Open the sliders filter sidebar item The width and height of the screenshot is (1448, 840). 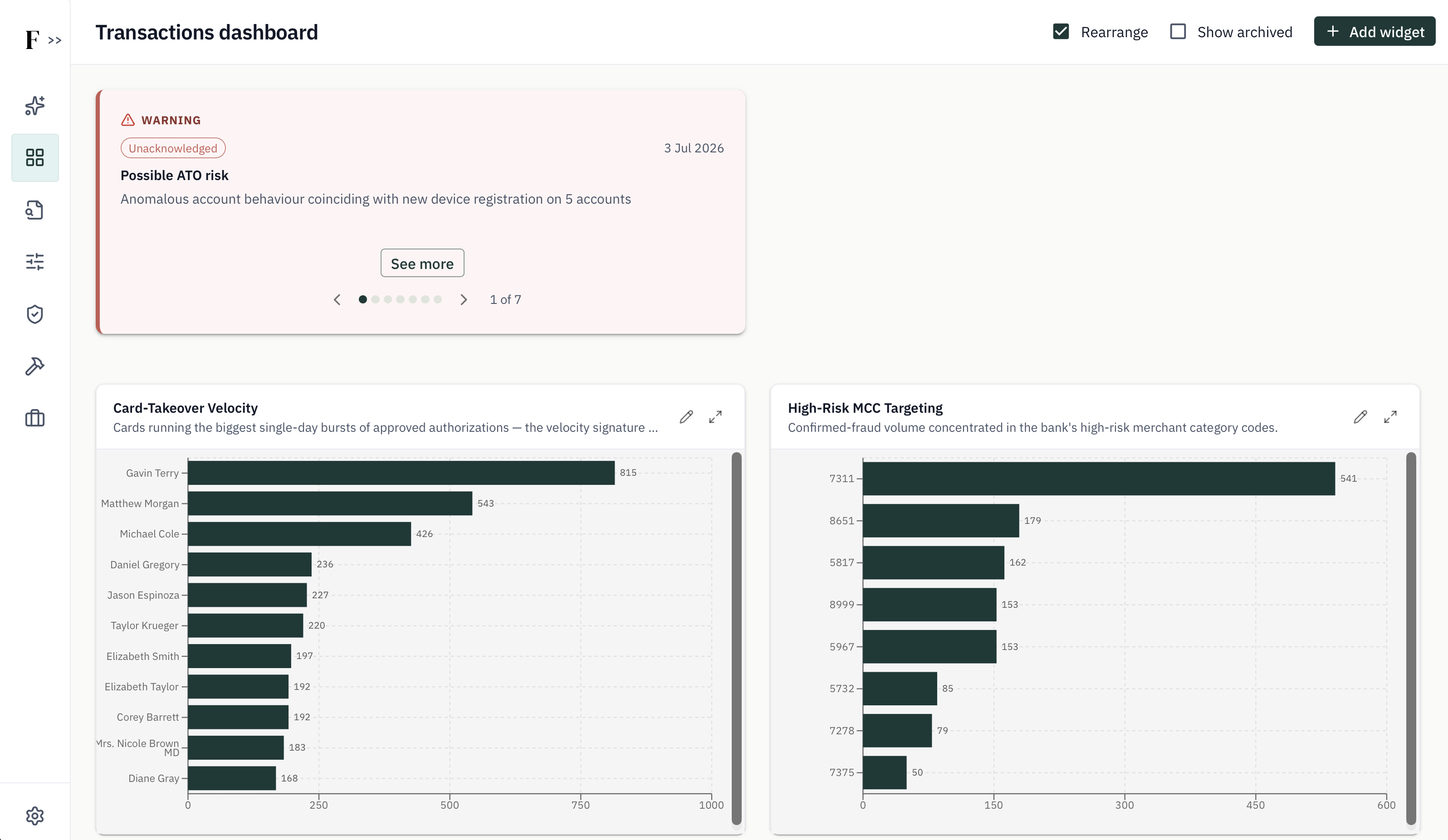(35, 262)
